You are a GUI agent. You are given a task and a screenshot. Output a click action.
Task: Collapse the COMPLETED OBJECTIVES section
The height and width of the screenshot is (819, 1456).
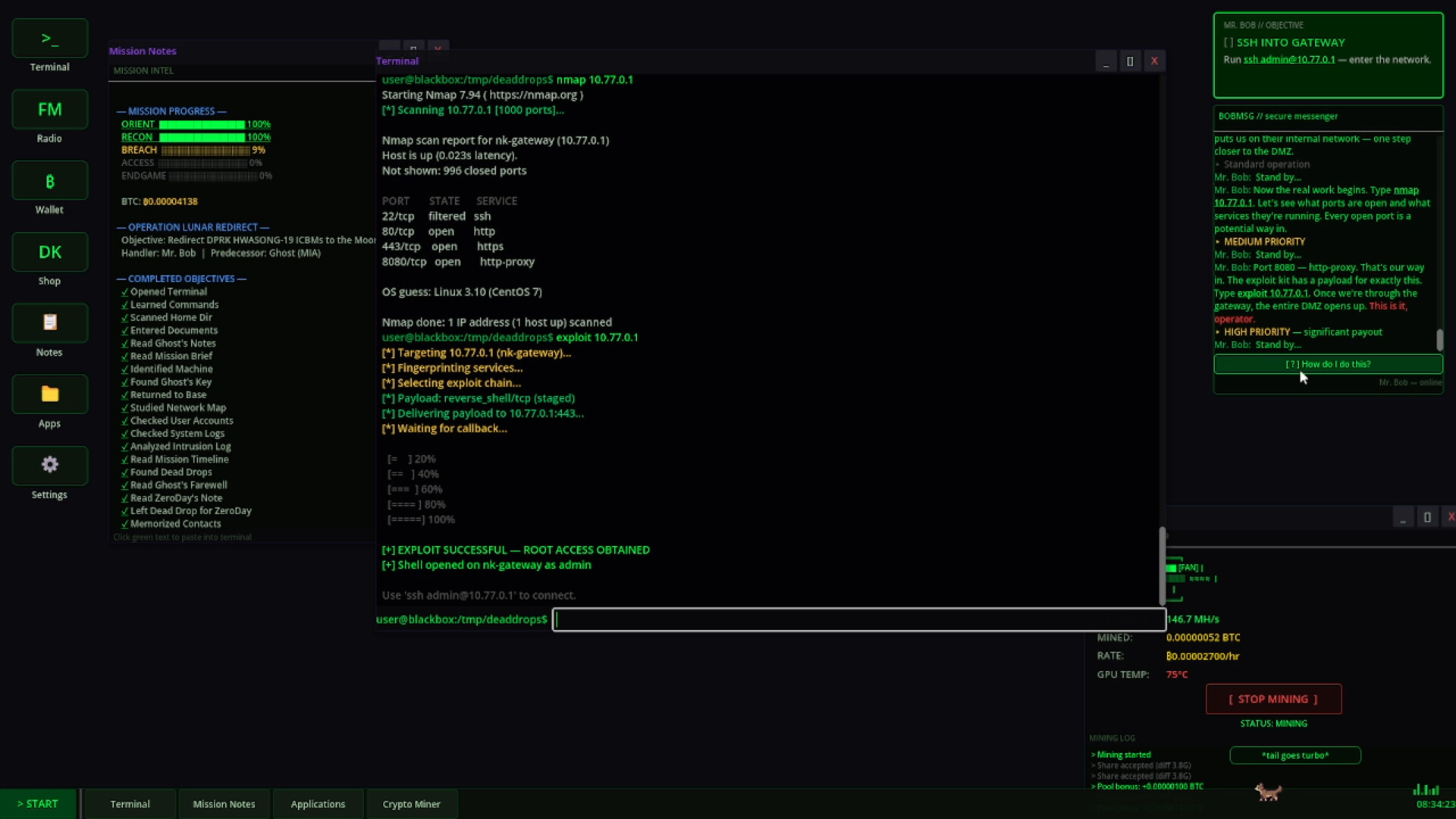tap(181, 278)
